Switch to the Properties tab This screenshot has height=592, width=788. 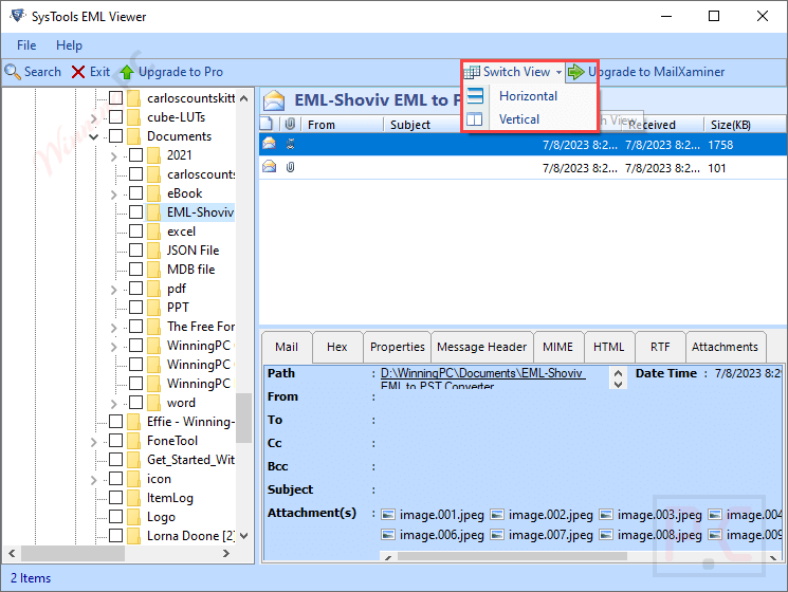397,347
